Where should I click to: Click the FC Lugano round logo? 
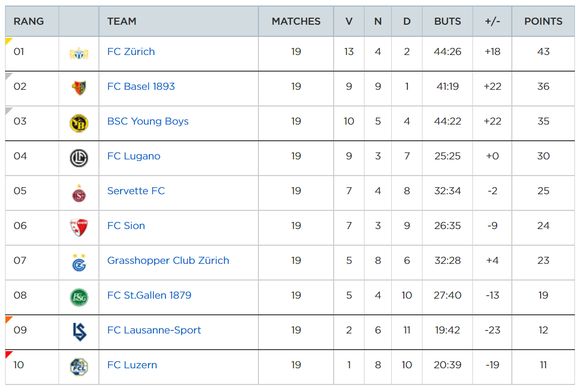[x=79, y=158]
